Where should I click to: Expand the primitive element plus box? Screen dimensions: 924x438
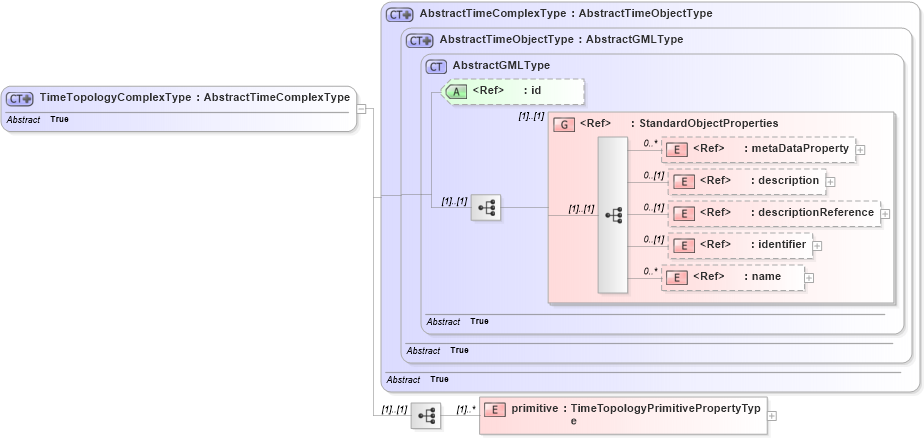772,416
